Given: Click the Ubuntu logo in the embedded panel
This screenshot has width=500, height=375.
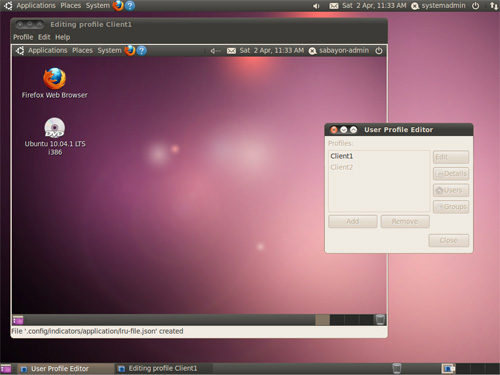Looking at the screenshot, I should (x=20, y=50).
